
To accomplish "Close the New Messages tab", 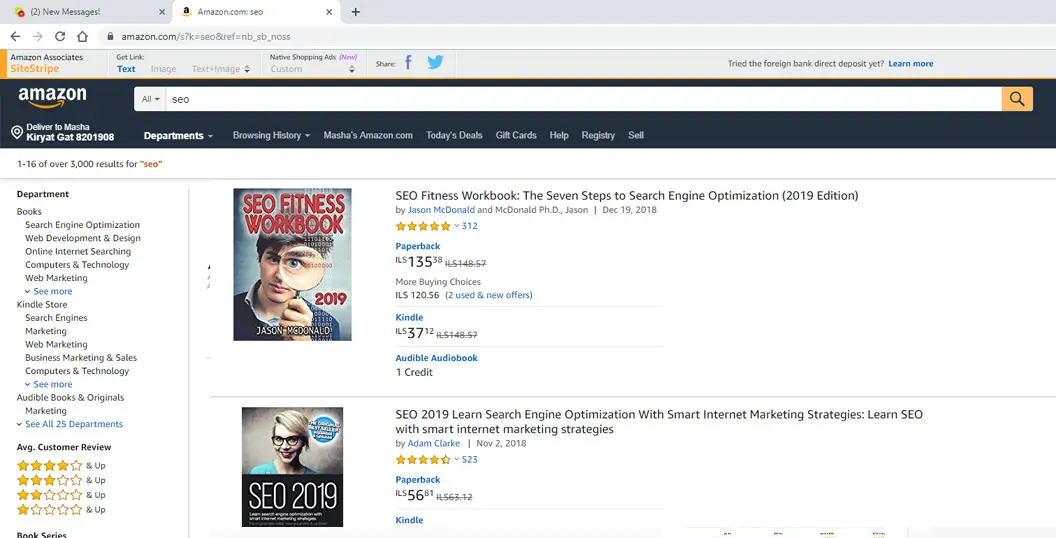I will pos(162,11).
